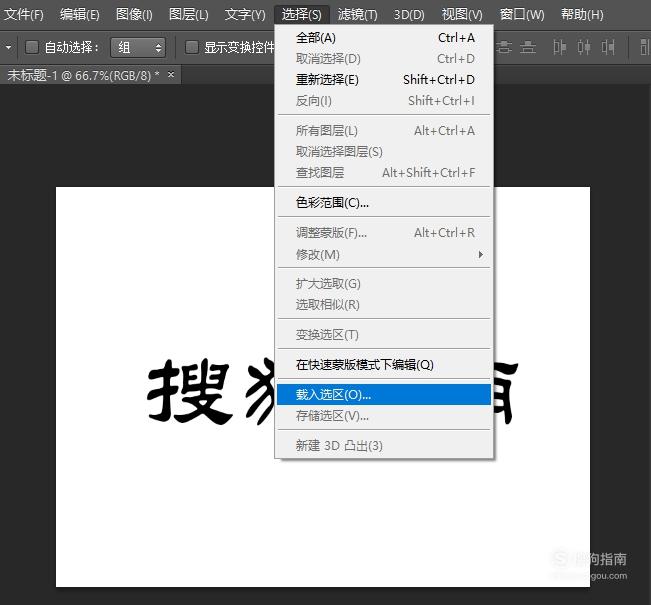Open the 滤镜(T) menu

pyautogui.click(x=357, y=15)
